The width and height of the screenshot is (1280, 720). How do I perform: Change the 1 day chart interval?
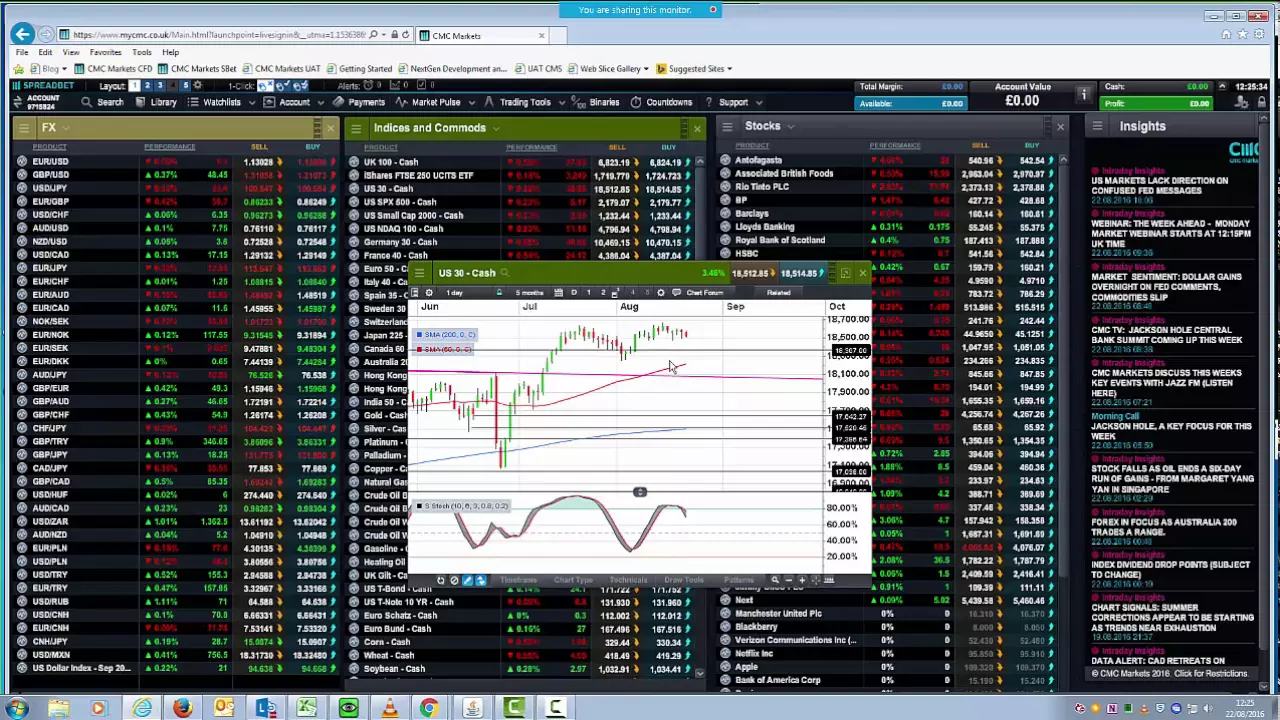click(x=455, y=293)
